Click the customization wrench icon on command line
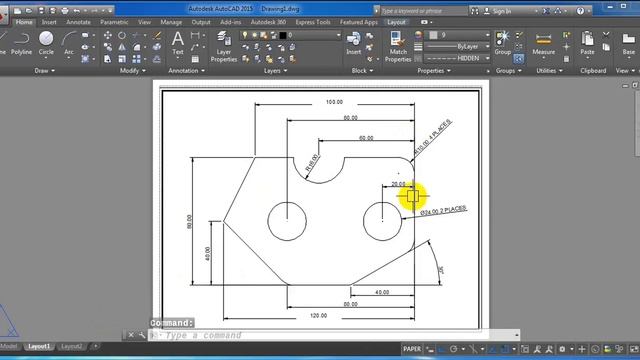The width and height of the screenshot is (640, 360). 142,335
